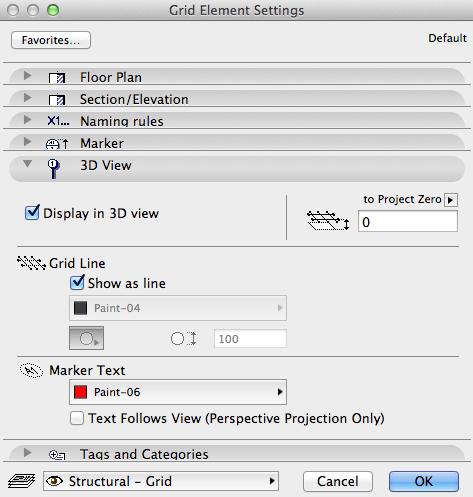Toggle the Show as line checkbox
Screen dimensions: 473x497
coord(77,283)
